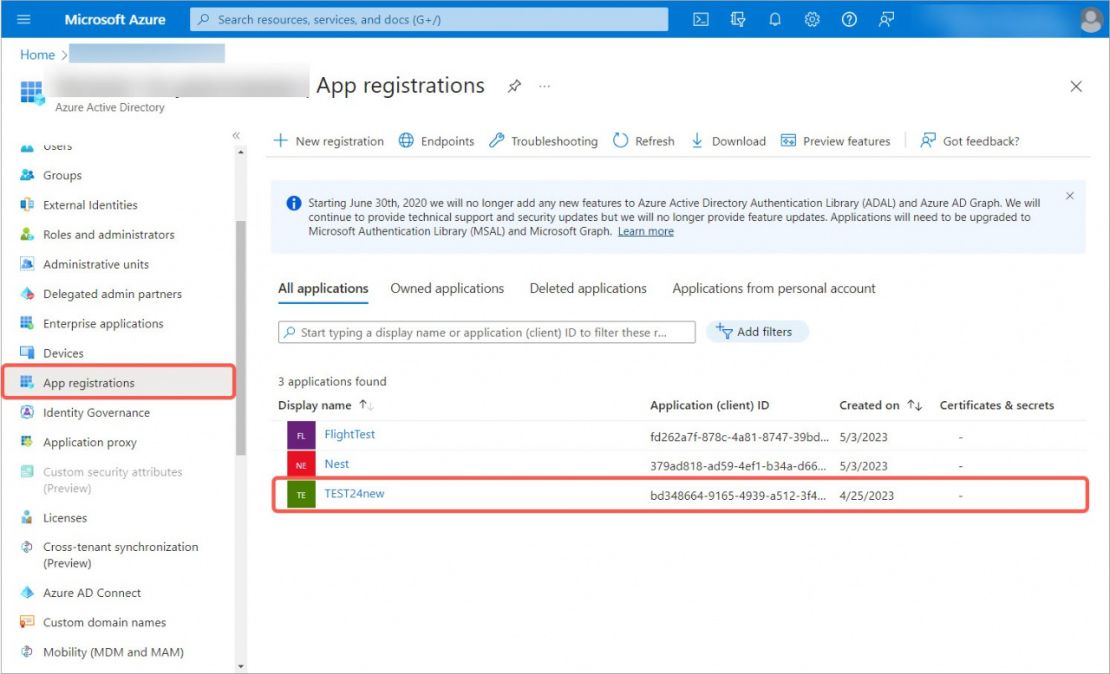
Task: Open the feedback icon in top bar
Action: point(886,19)
